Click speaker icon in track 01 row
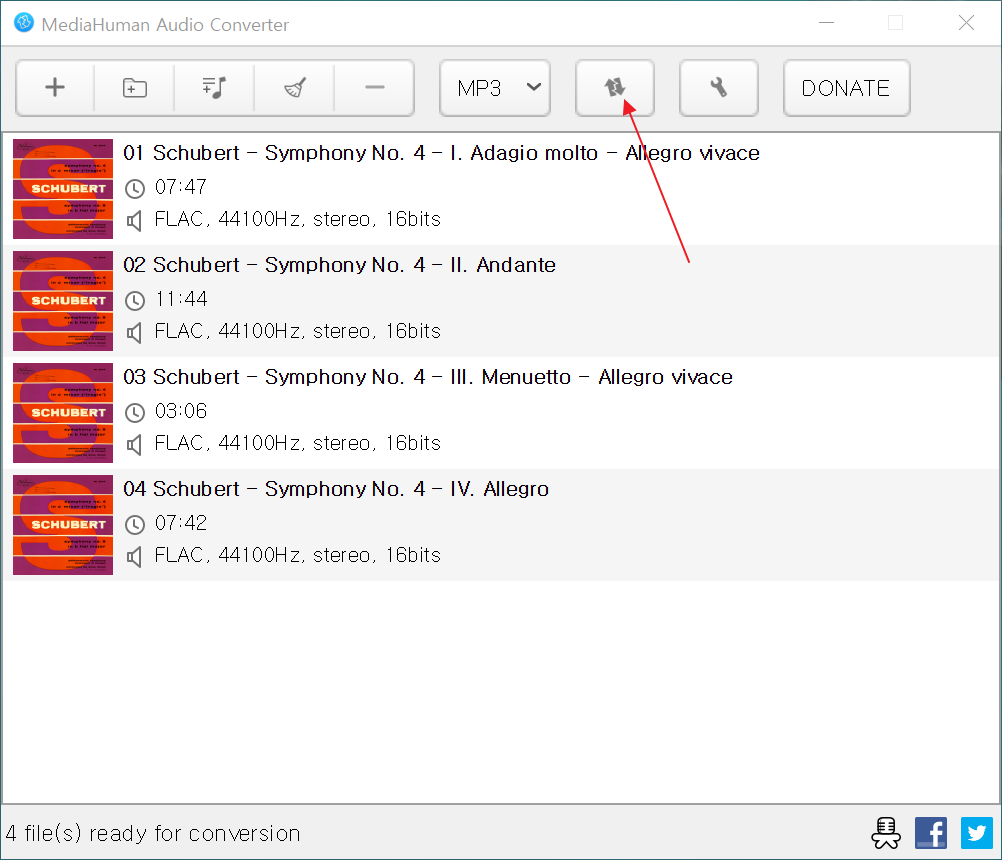1002x860 pixels. pos(134,221)
